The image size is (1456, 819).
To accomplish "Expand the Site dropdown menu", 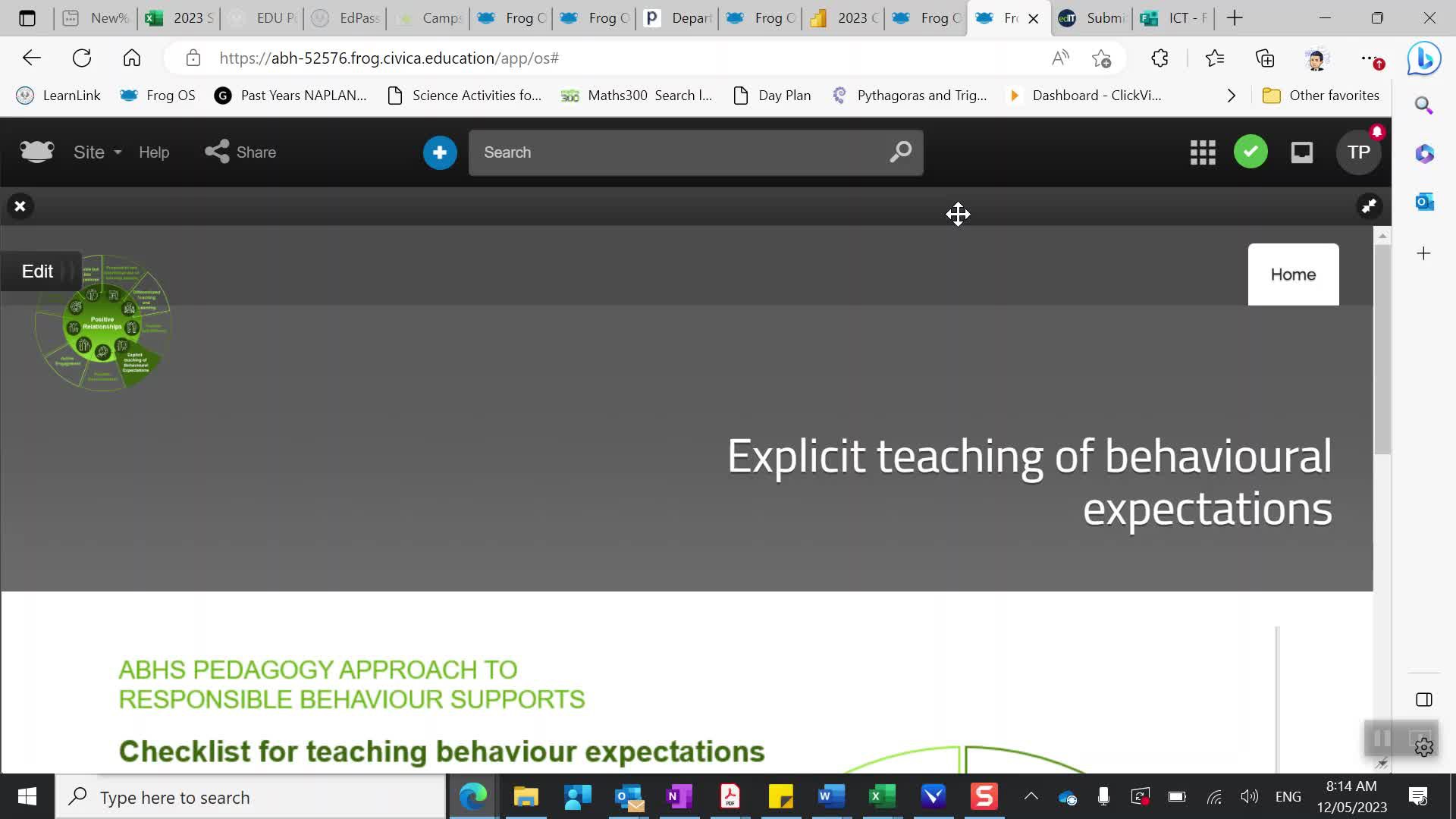I will click(97, 152).
